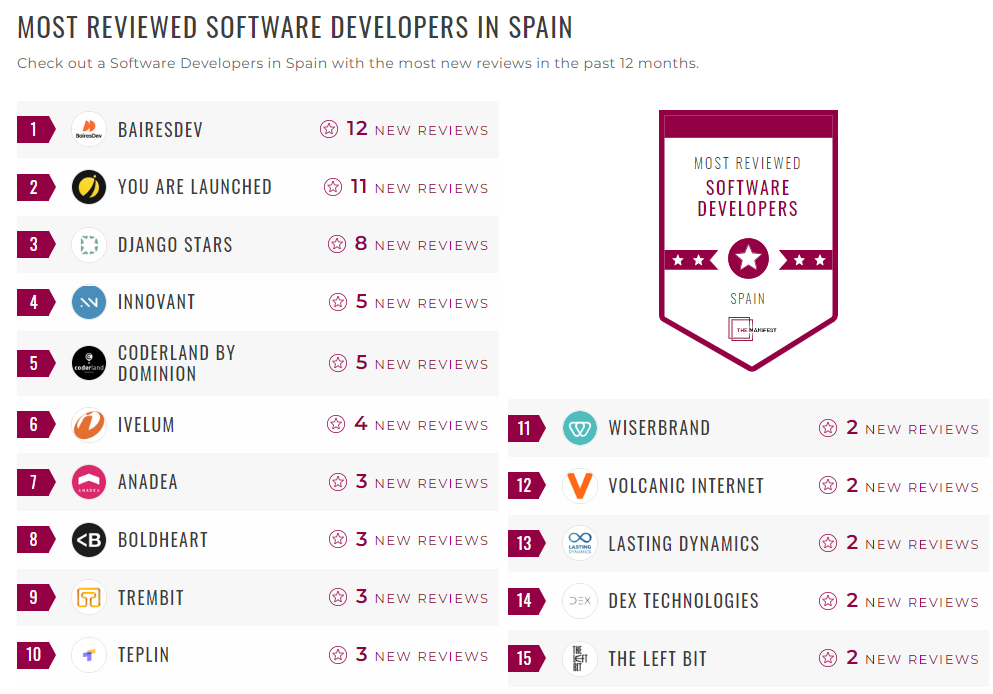Click the Lasting Dynamics logo
The height and width of the screenshot is (694, 993).
(x=579, y=543)
